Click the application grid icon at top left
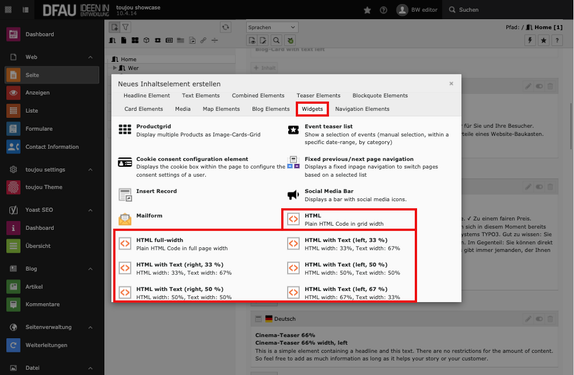The height and width of the screenshot is (375, 574). tap(8, 10)
